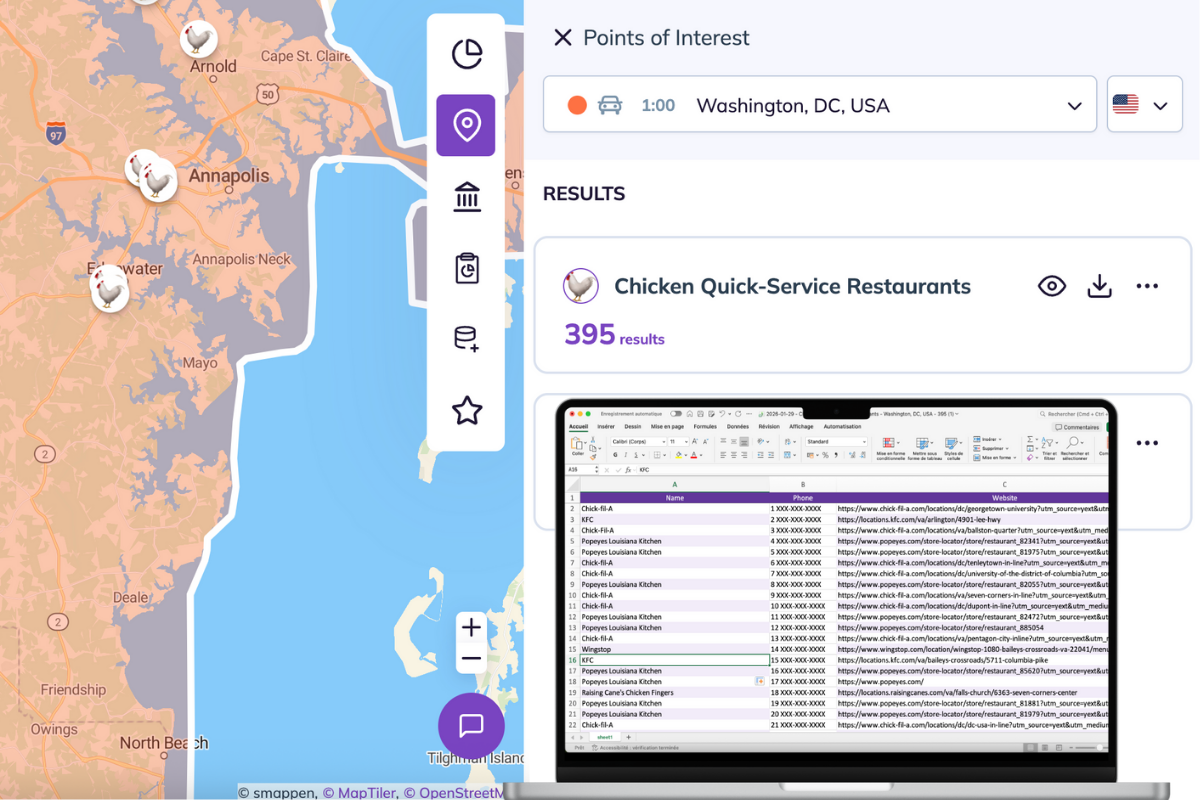Click the clipboard report icon

(x=466, y=268)
